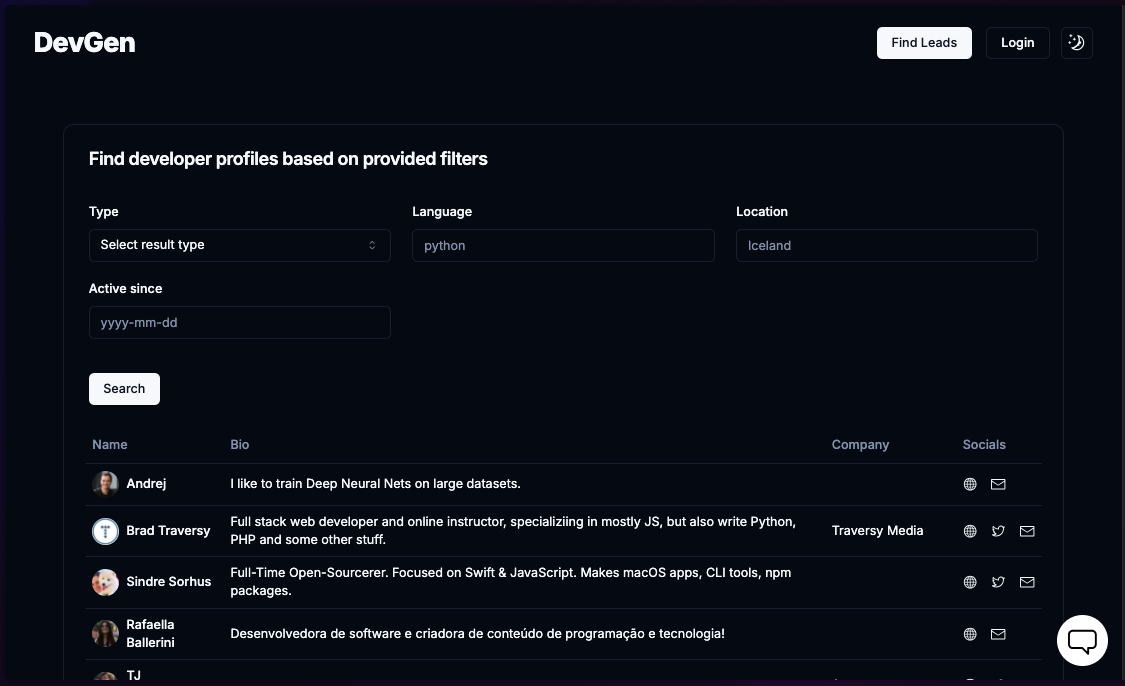The image size is (1125, 686).
Task: Open the Login page
Action: 1017,43
